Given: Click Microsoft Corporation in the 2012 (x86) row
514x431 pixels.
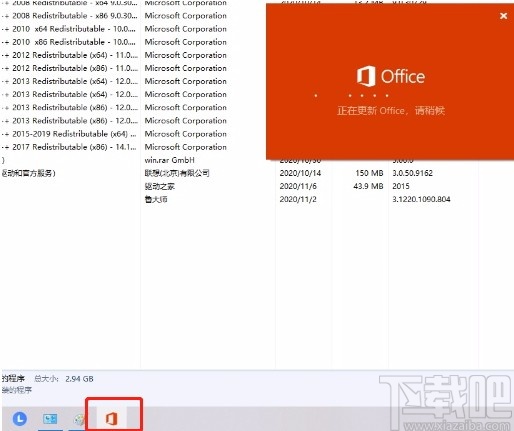Looking at the screenshot, I should [x=185, y=68].
